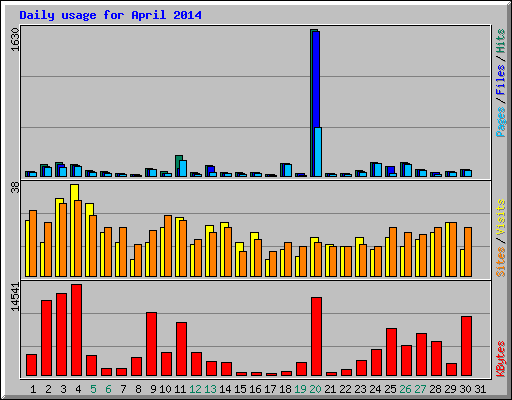Click day label "15" on the x-axis
The width and height of the screenshot is (512, 400).
pyautogui.click(x=240, y=389)
